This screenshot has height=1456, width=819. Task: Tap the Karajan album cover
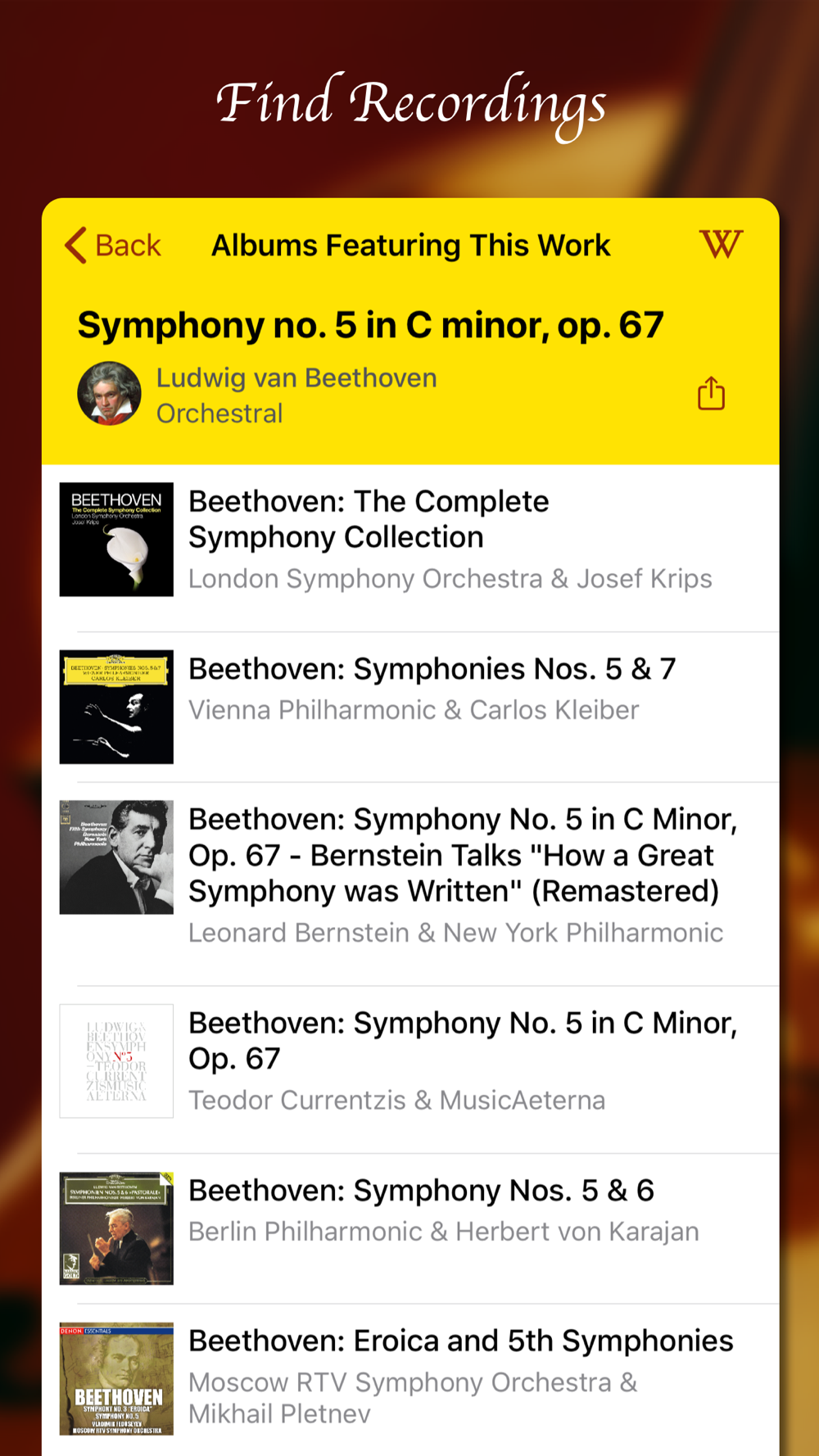point(116,1228)
